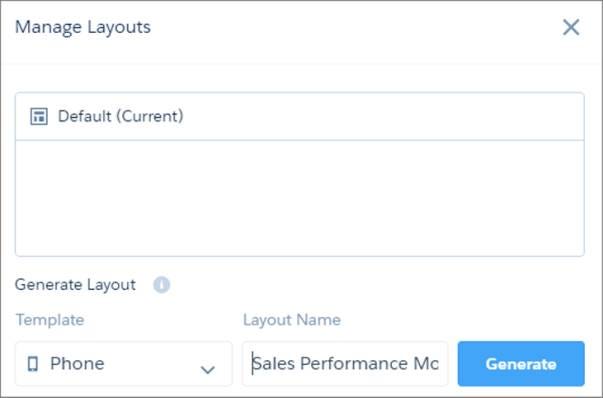Viewport: 603px width, 398px height.
Task: Click the whitespace right of Default (Current) row
Action: [383, 117]
